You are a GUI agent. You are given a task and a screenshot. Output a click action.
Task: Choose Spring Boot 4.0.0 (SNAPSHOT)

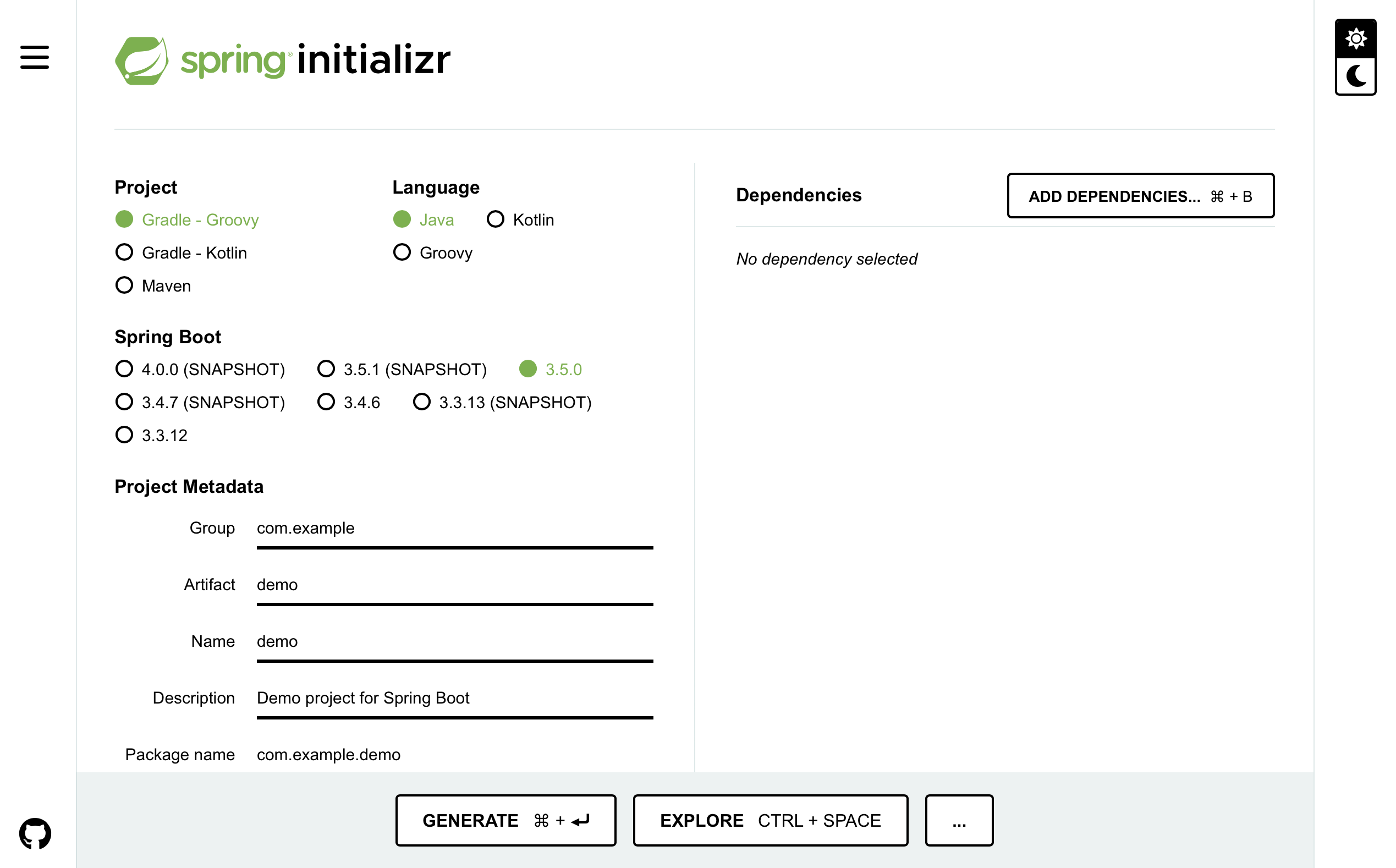tap(200, 369)
